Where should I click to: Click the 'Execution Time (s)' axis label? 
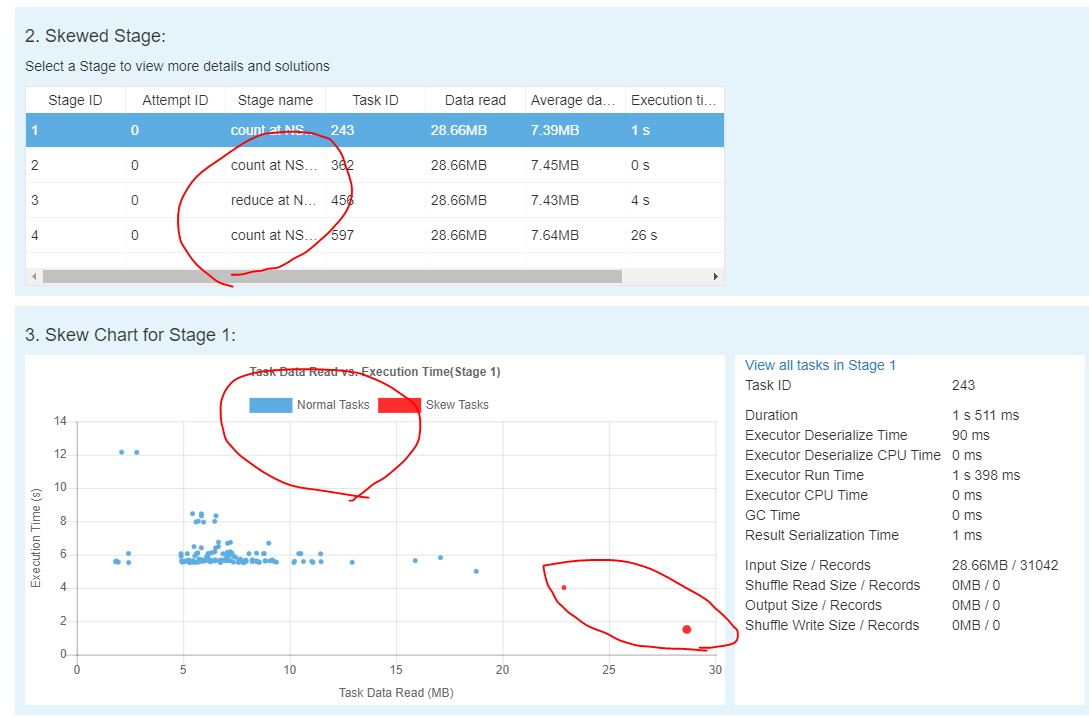coord(36,538)
